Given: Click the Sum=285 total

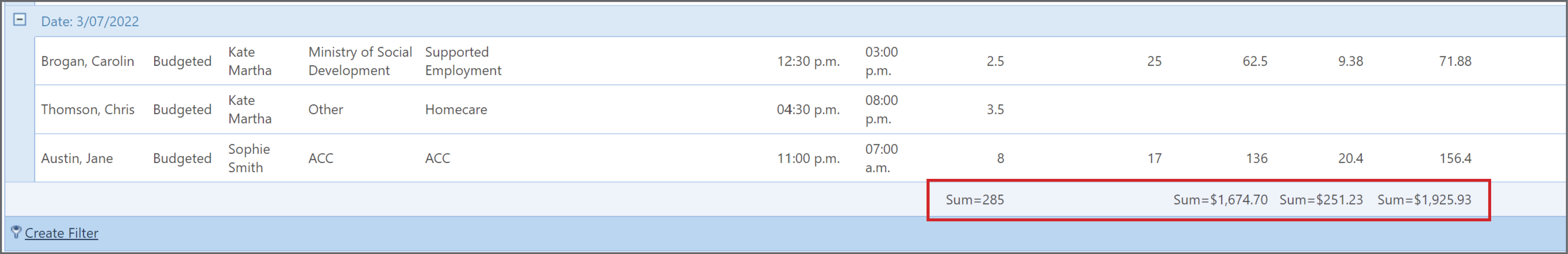Looking at the screenshot, I should 975,200.
